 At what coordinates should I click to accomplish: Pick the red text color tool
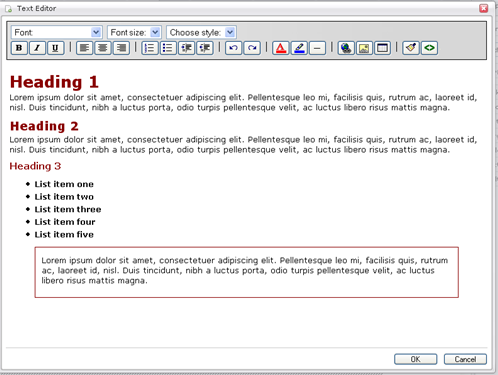tap(281, 48)
